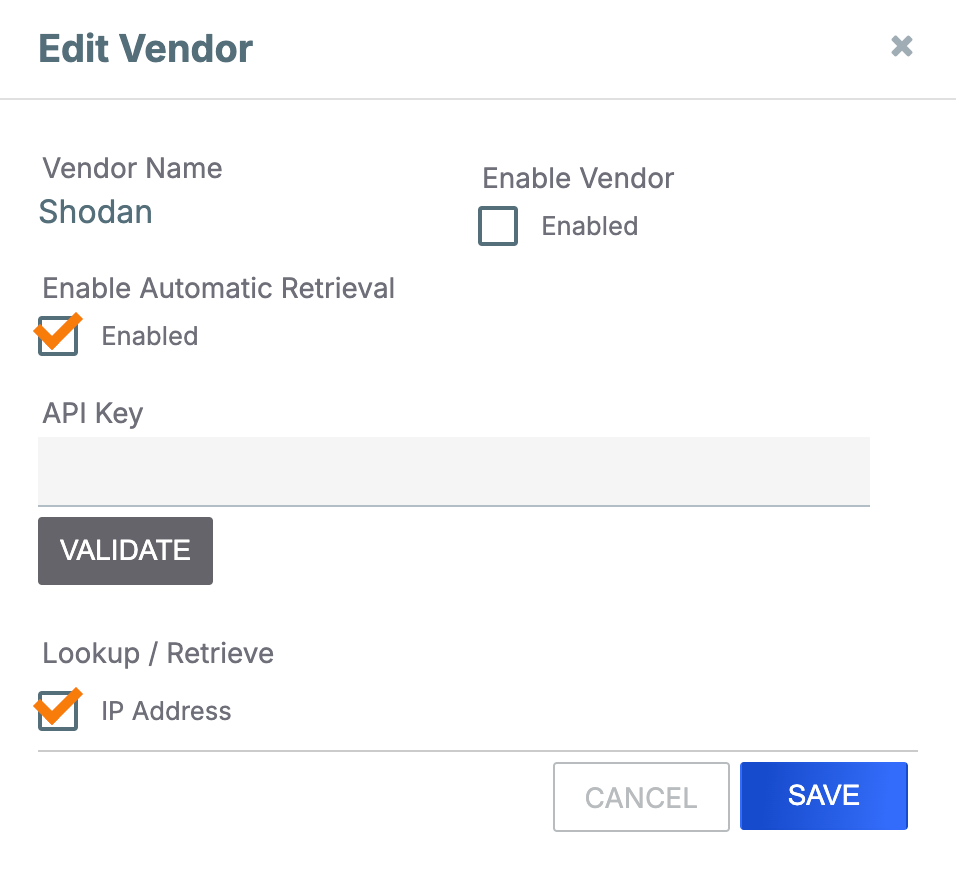
Task: Click the Enable Automatic Retrieval heading
Action: point(219,289)
